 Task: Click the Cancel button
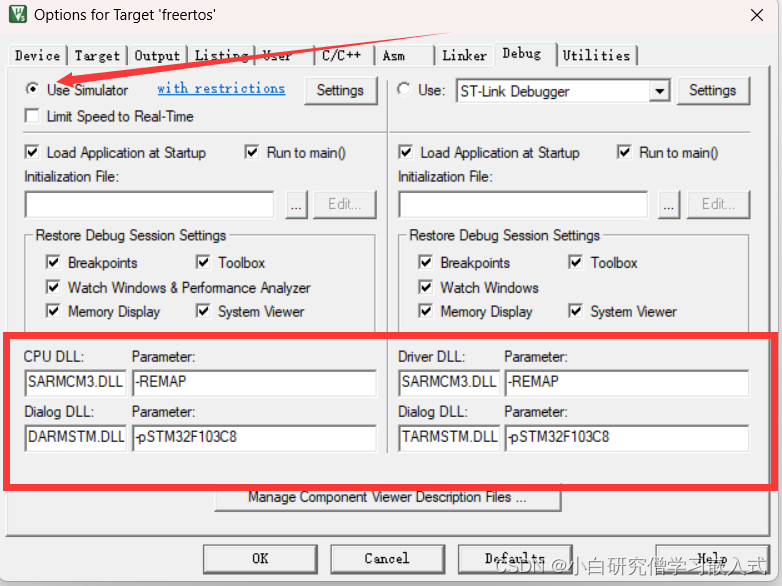(x=387, y=558)
